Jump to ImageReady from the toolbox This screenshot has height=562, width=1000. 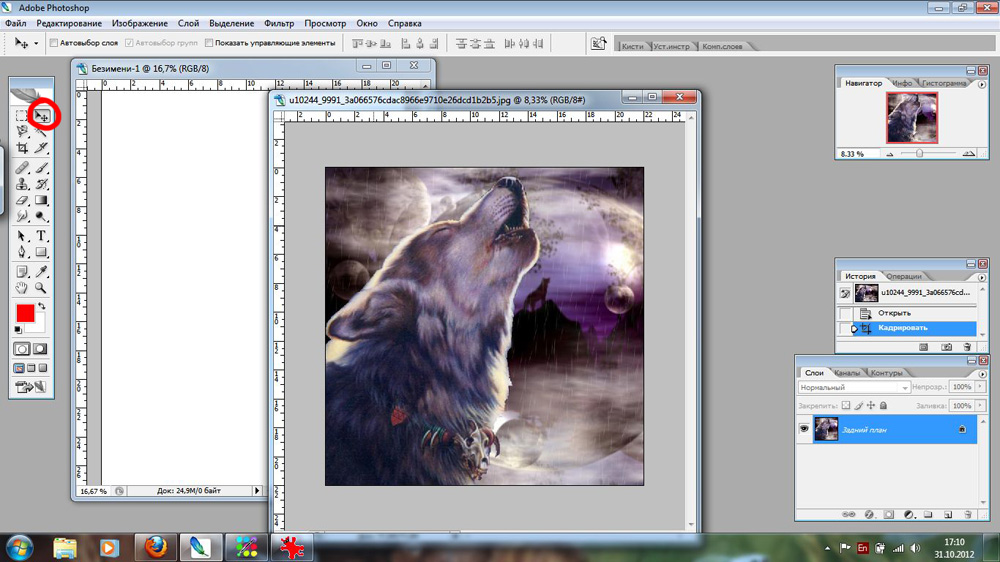click(x=31, y=387)
